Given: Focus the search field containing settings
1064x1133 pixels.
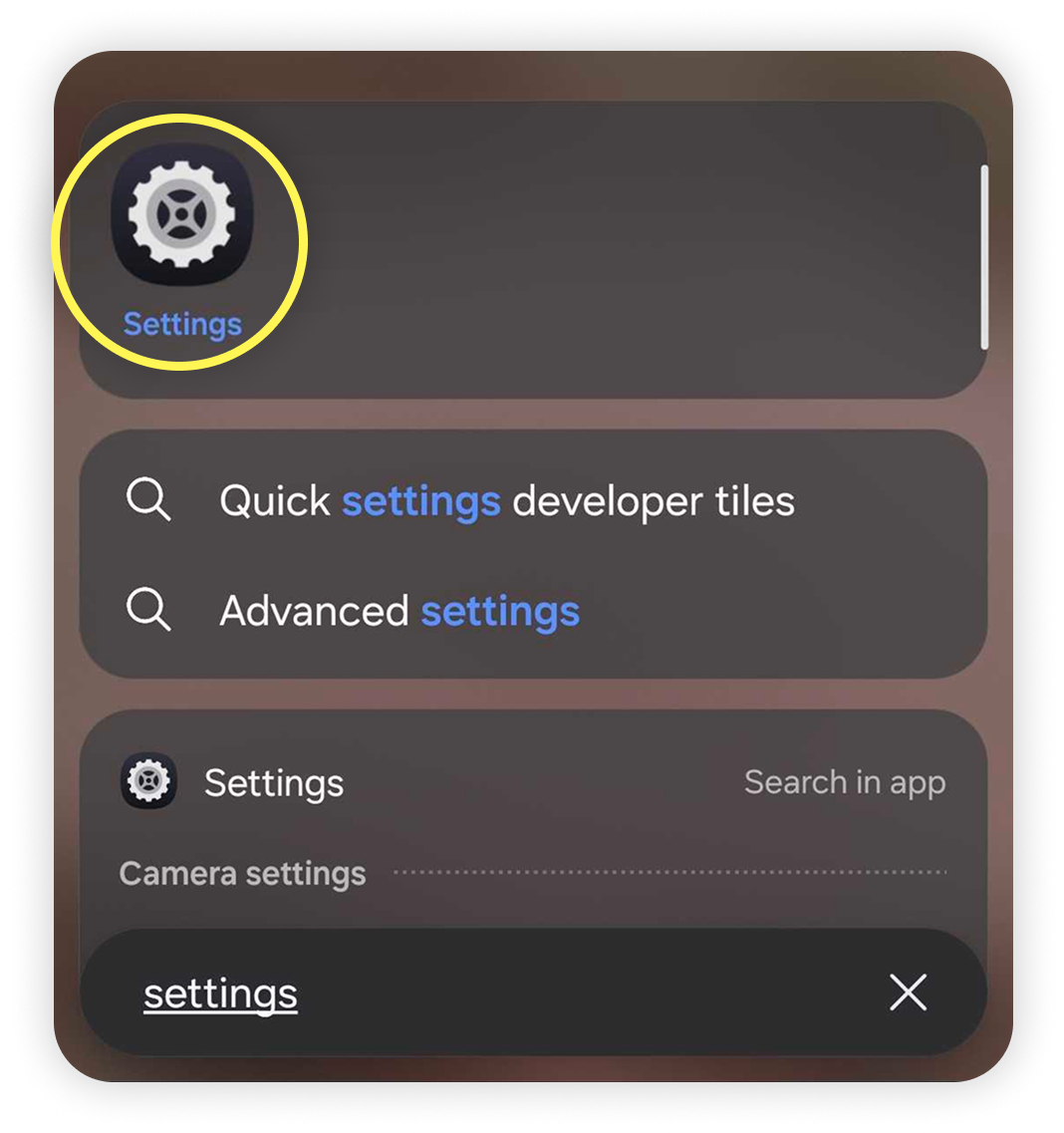Looking at the screenshot, I should point(533,992).
